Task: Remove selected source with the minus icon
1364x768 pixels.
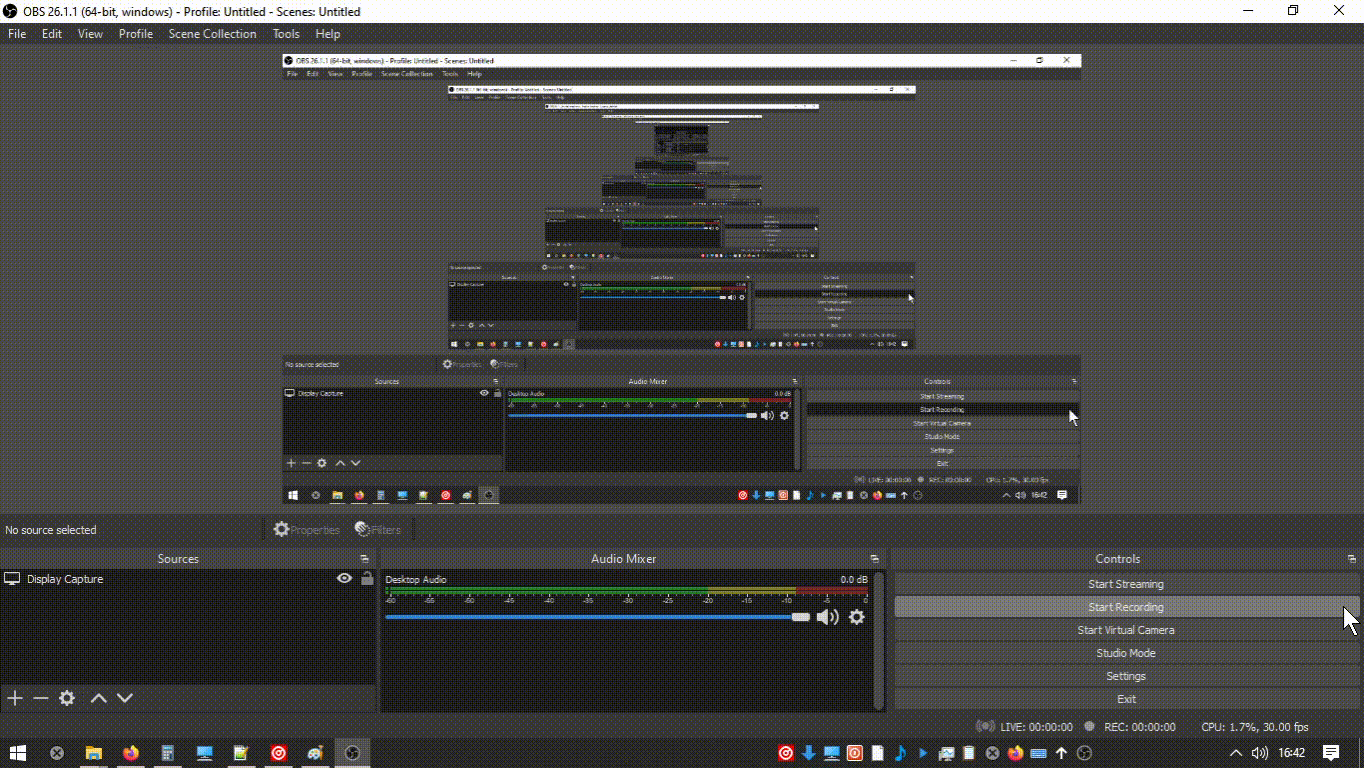Action: 41,698
